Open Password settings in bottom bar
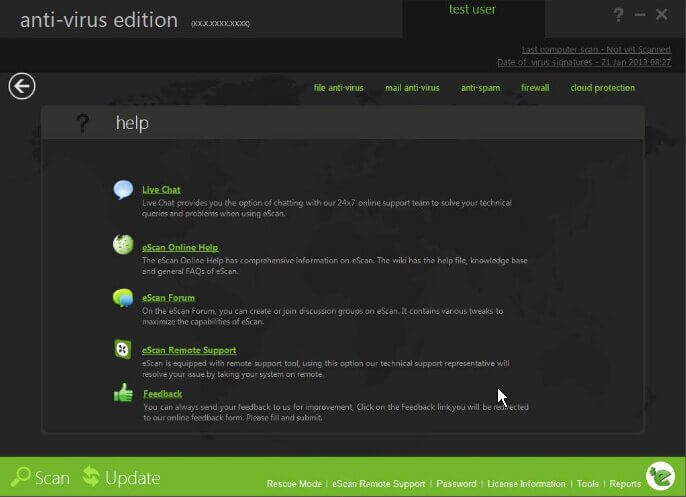Viewport: 686px width, 497px height. (x=456, y=483)
